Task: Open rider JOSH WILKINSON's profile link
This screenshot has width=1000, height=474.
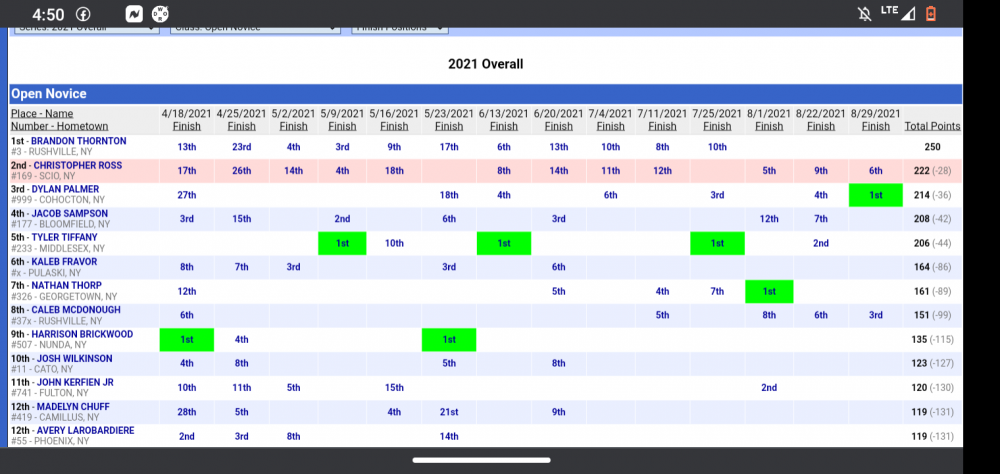Action: 74,359
